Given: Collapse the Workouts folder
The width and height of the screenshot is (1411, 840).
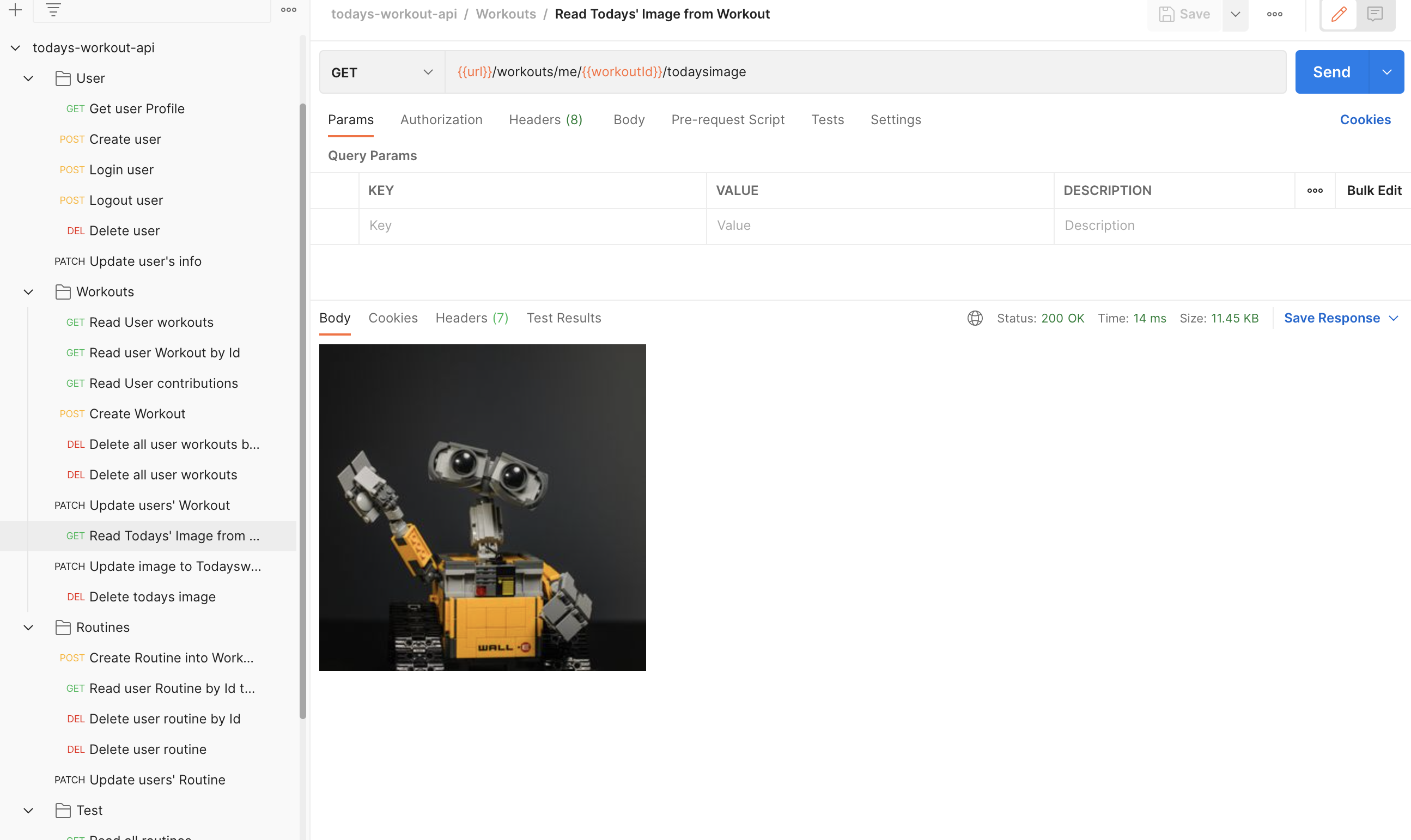Looking at the screenshot, I should (28, 292).
